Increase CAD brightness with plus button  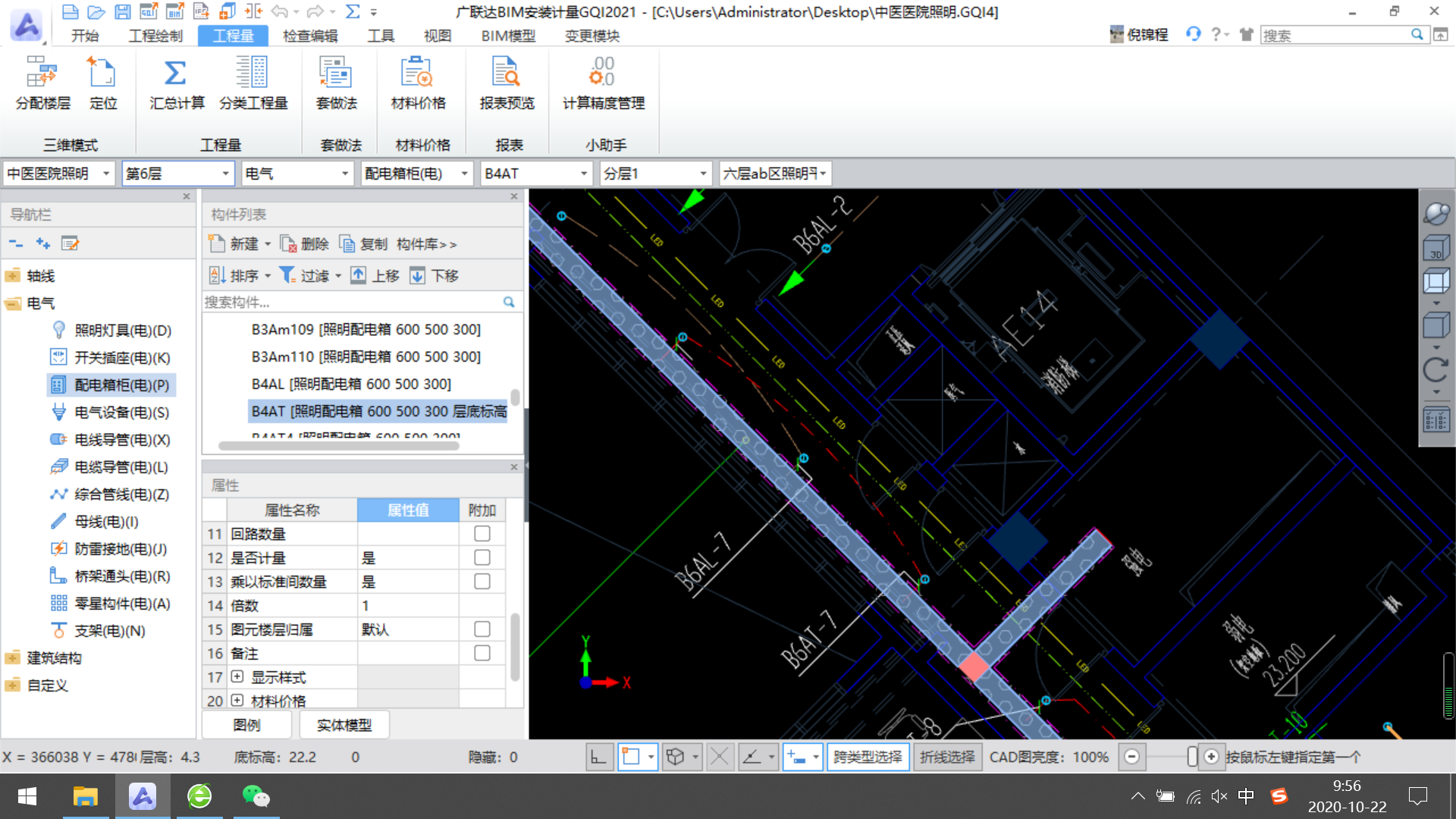coord(1211,757)
